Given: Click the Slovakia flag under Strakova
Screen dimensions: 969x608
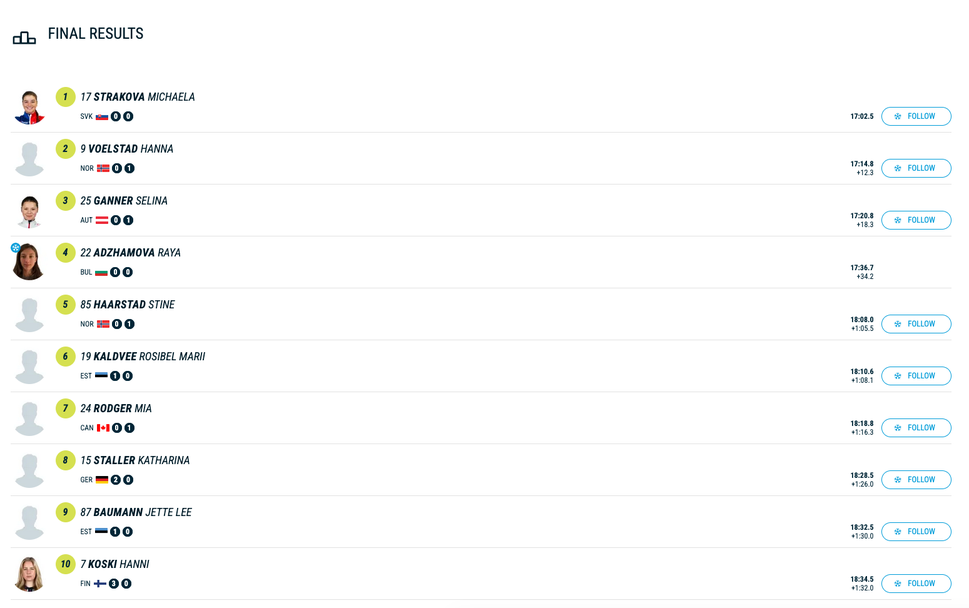Looking at the screenshot, I should point(102,117).
